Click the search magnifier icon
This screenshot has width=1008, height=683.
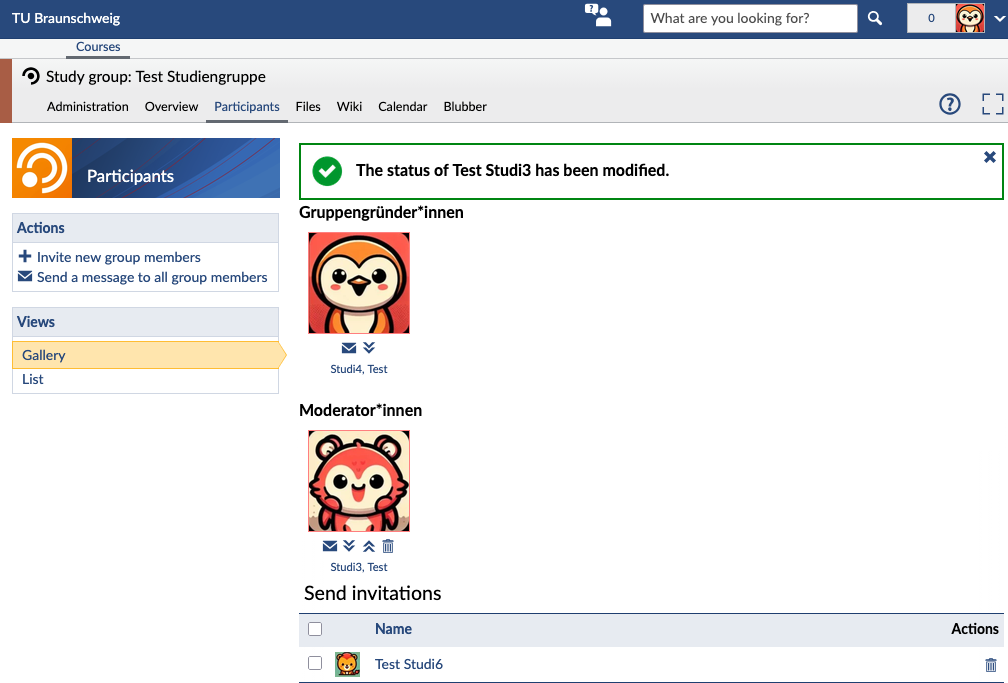coord(874,18)
